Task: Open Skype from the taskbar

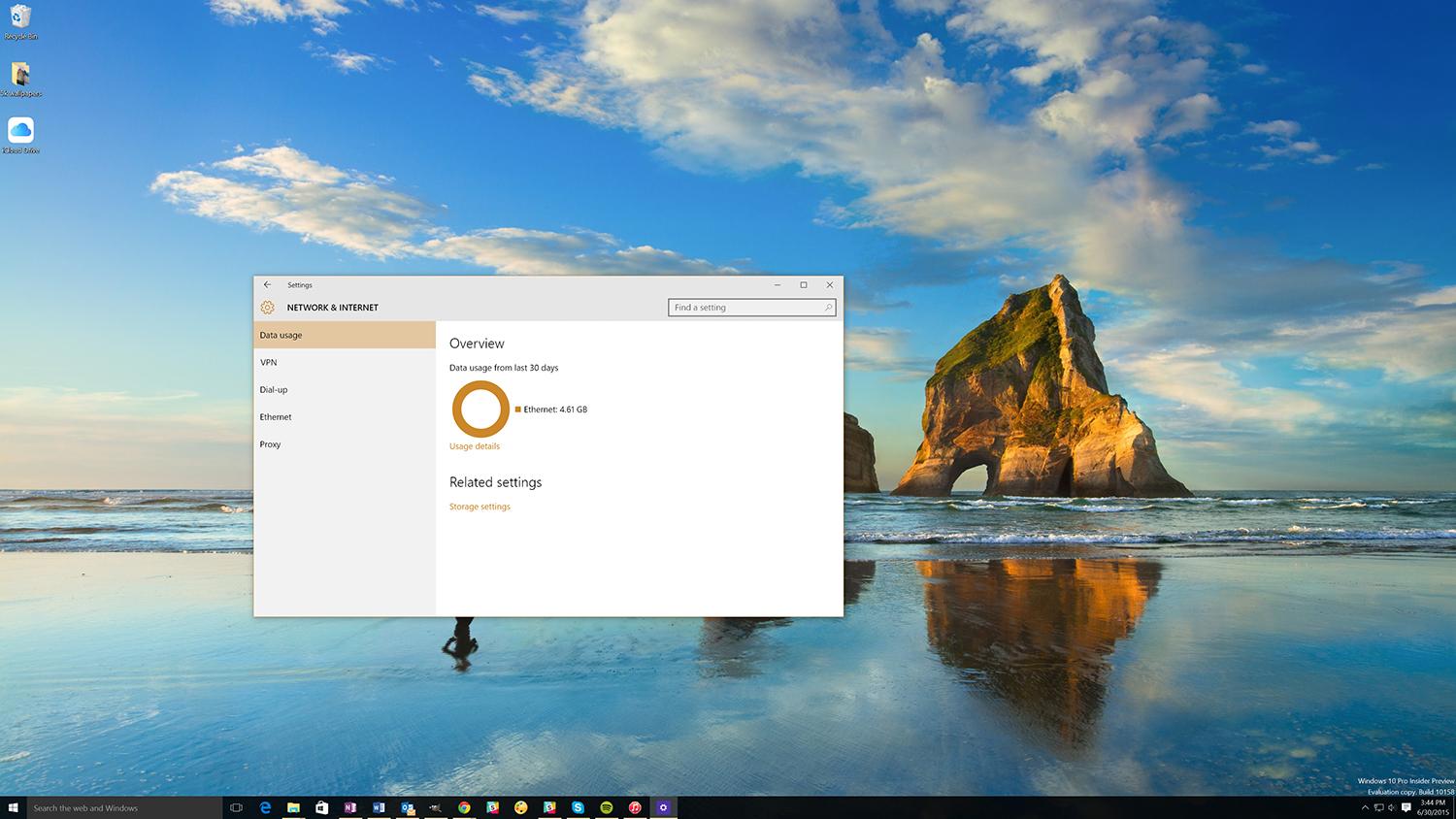Action: coord(578,807)
